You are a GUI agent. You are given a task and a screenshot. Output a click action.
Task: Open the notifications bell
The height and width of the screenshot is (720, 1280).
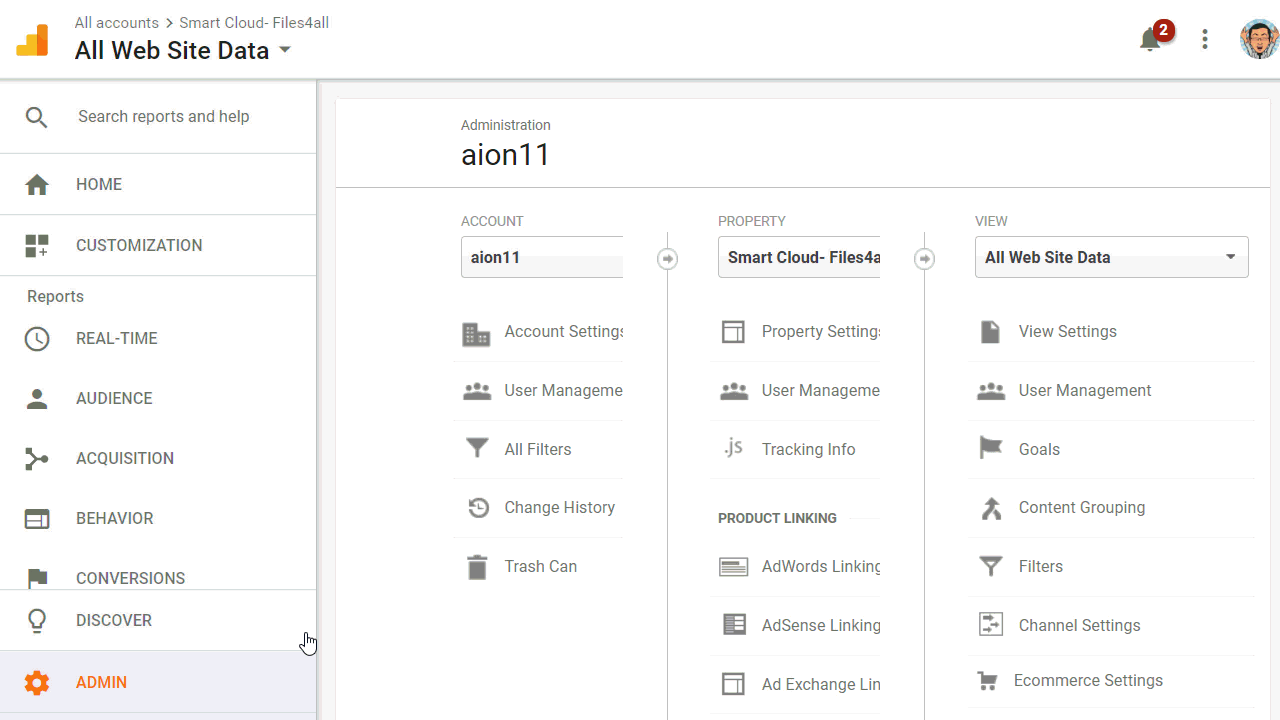[x=1150, y=40]
